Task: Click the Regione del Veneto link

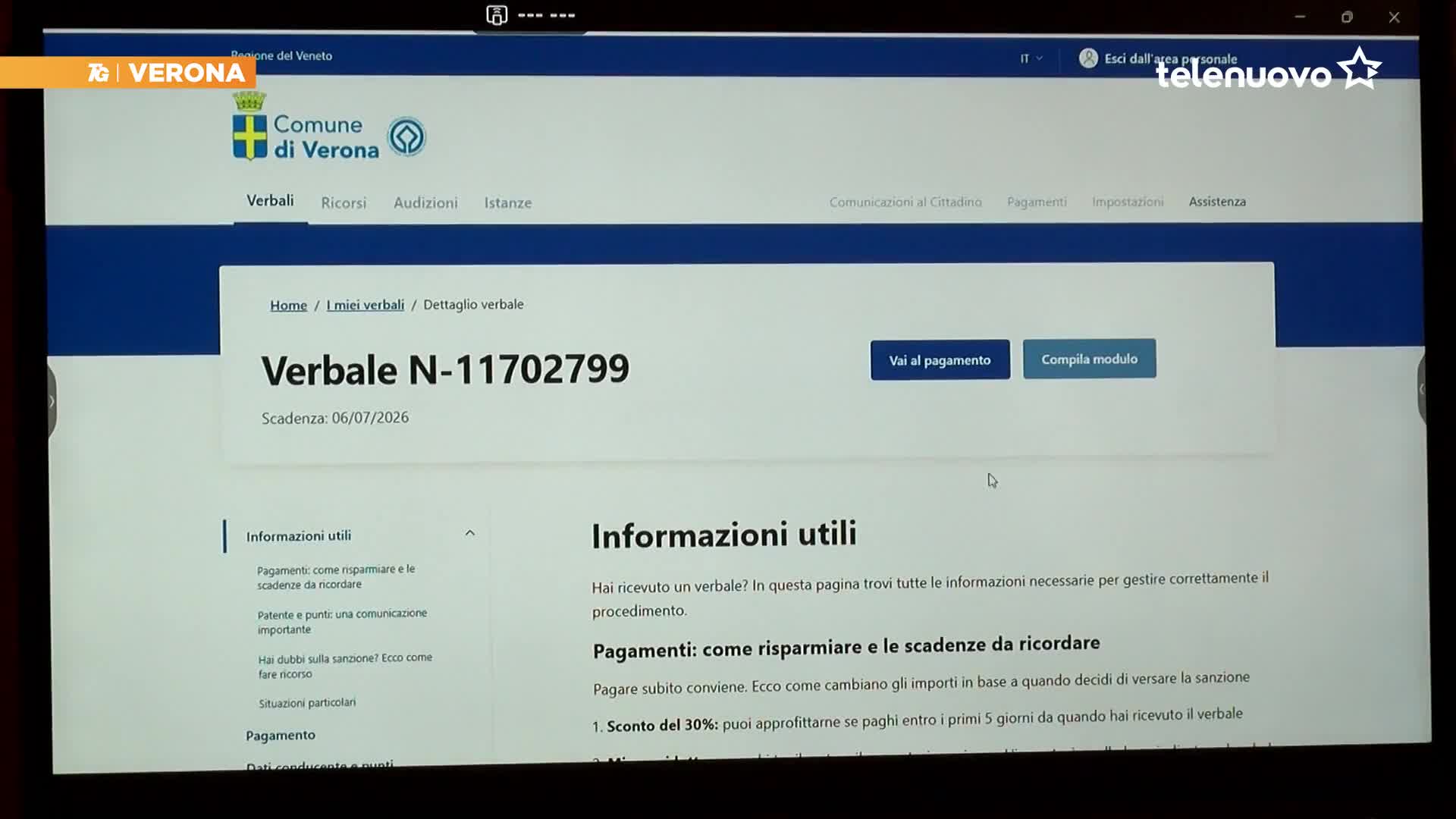Action: point(281,55)
